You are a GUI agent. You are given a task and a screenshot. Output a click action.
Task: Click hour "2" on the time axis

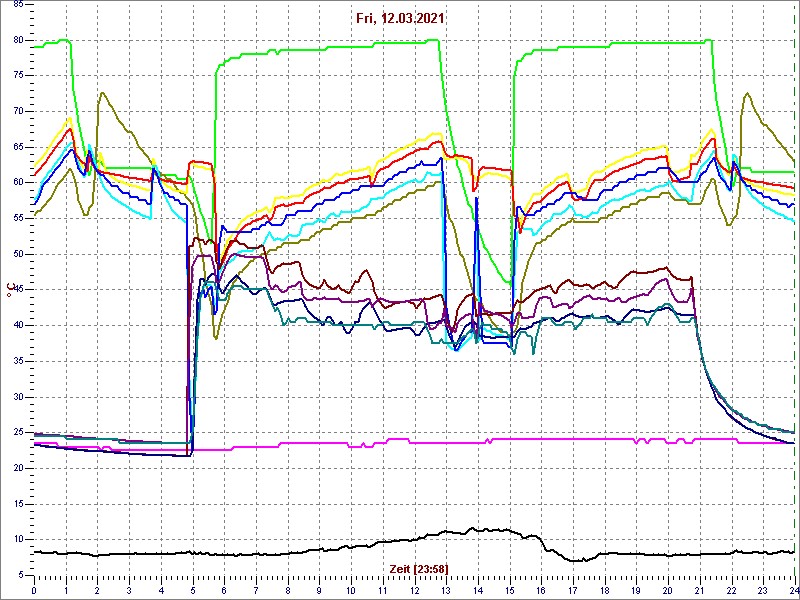click(x=97, y=590)
